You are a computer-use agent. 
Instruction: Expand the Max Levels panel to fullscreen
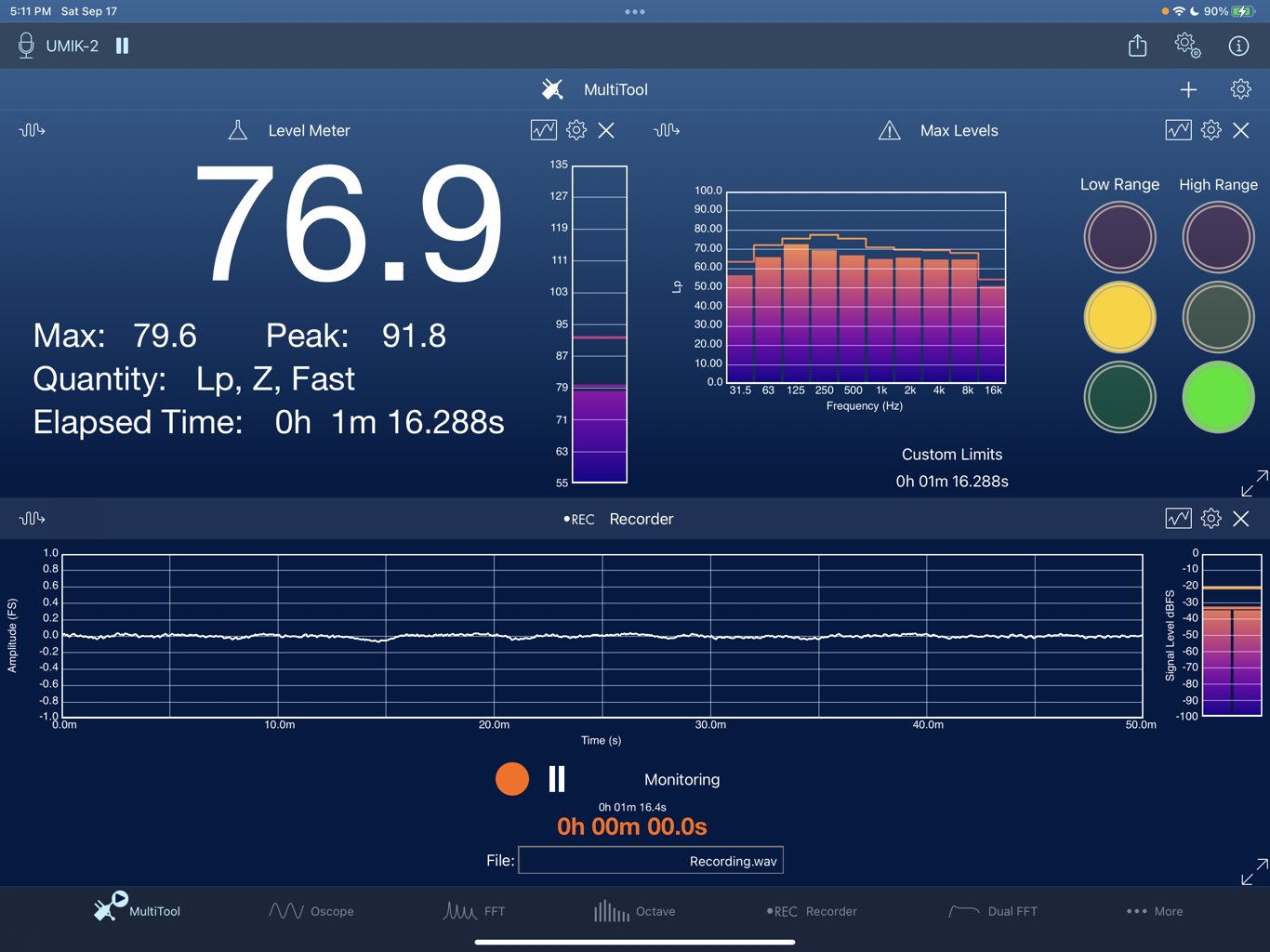coord(1254,483)
